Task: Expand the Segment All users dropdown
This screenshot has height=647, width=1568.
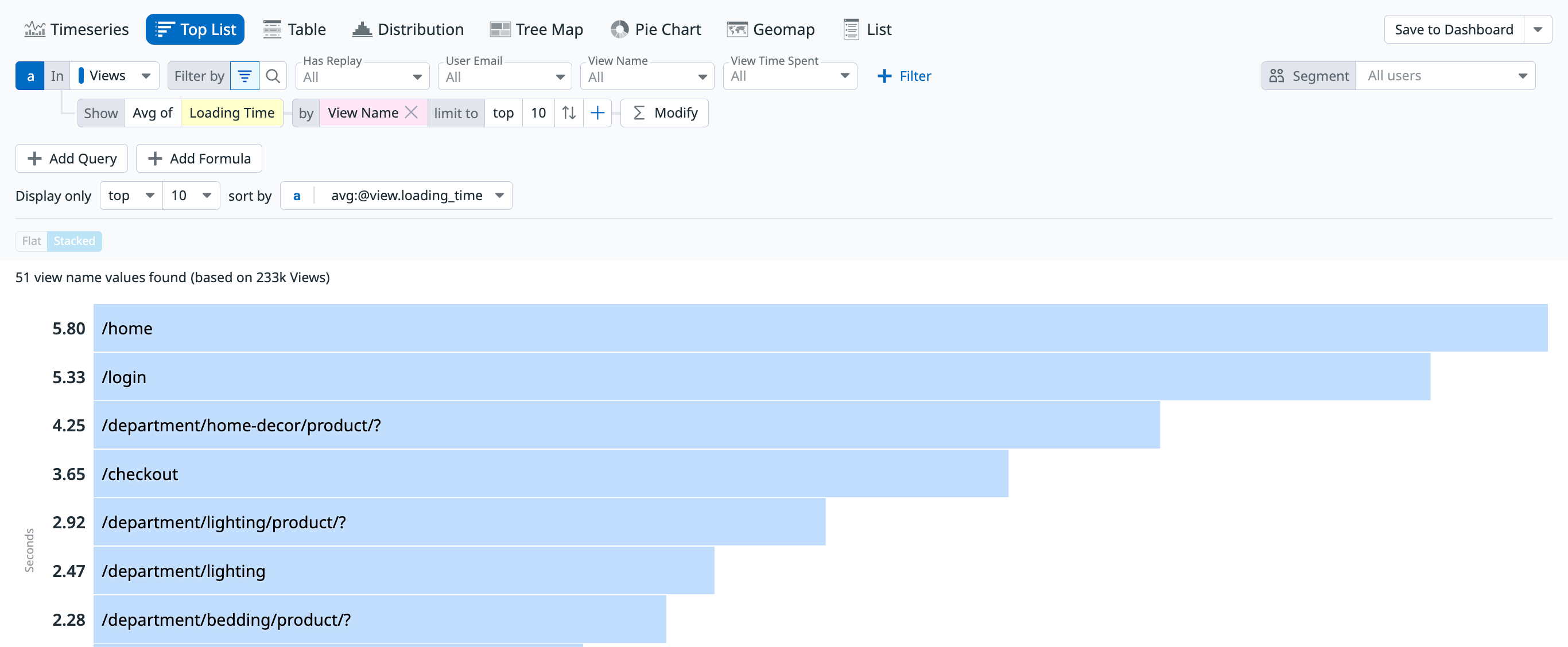Action: 1446,76
